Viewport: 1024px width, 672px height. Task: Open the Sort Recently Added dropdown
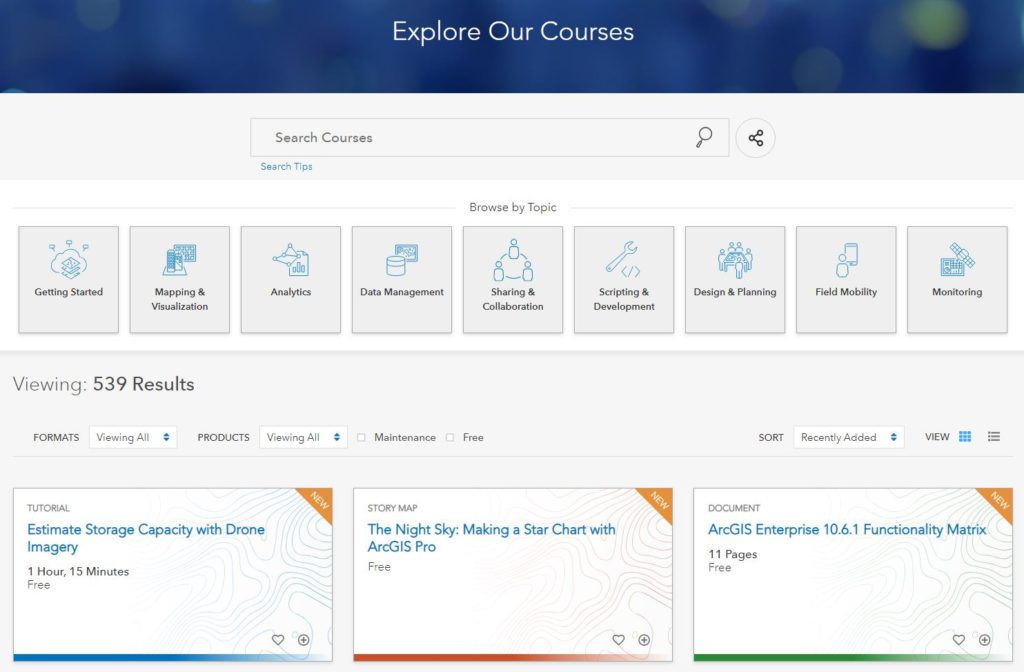click(x=848, y=437)
